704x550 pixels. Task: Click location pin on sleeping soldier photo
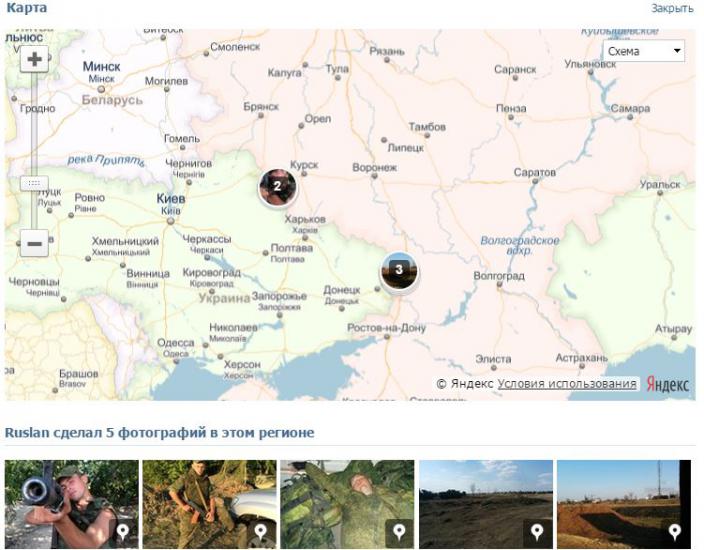(x=399, y=532)
